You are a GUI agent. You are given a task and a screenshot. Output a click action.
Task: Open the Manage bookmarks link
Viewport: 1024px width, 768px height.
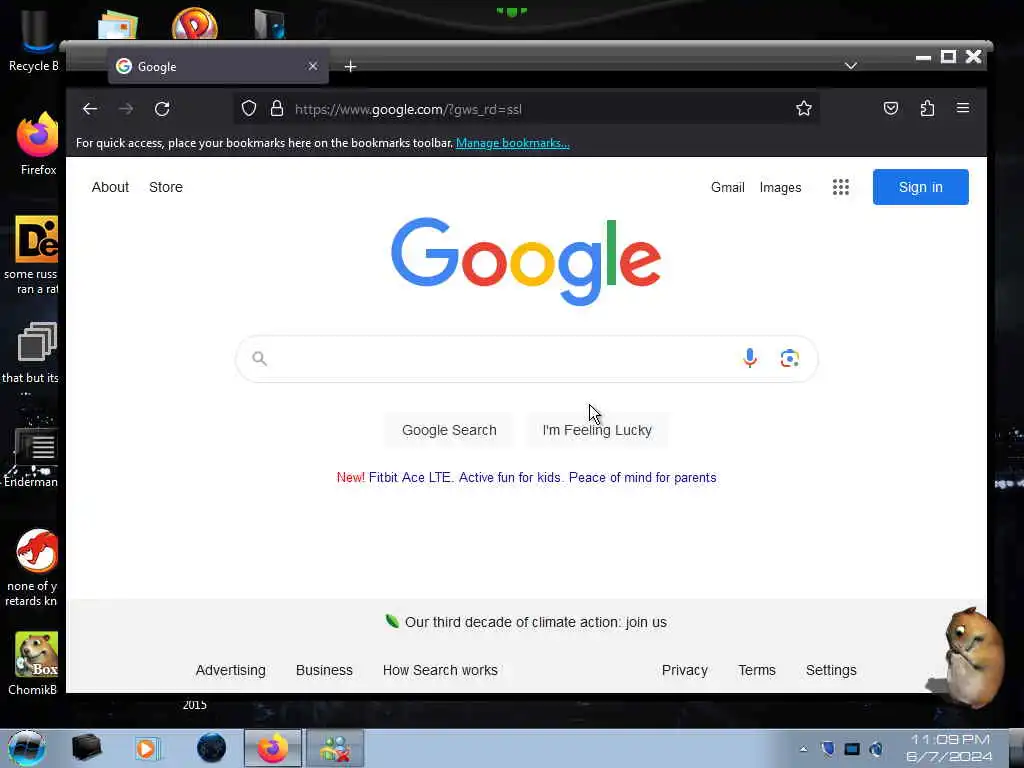pyautogui.click(x=513, y=143)
